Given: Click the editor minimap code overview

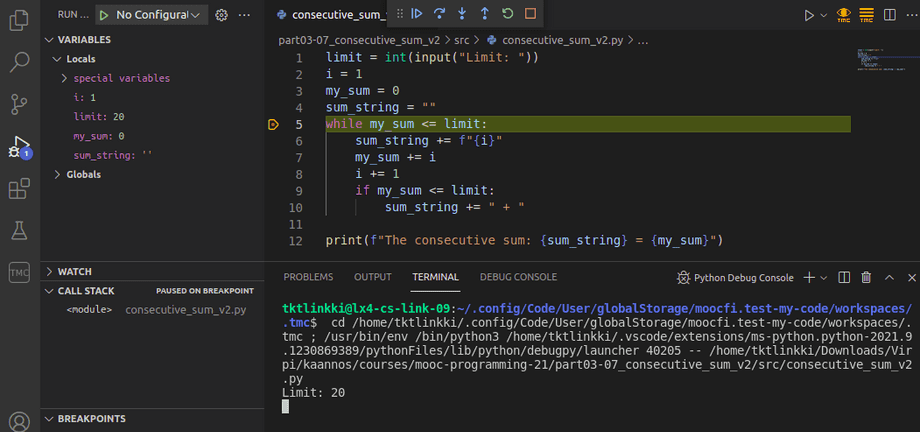Looking at the screenshot, I should pyautogui.click(x=877, y=58).
